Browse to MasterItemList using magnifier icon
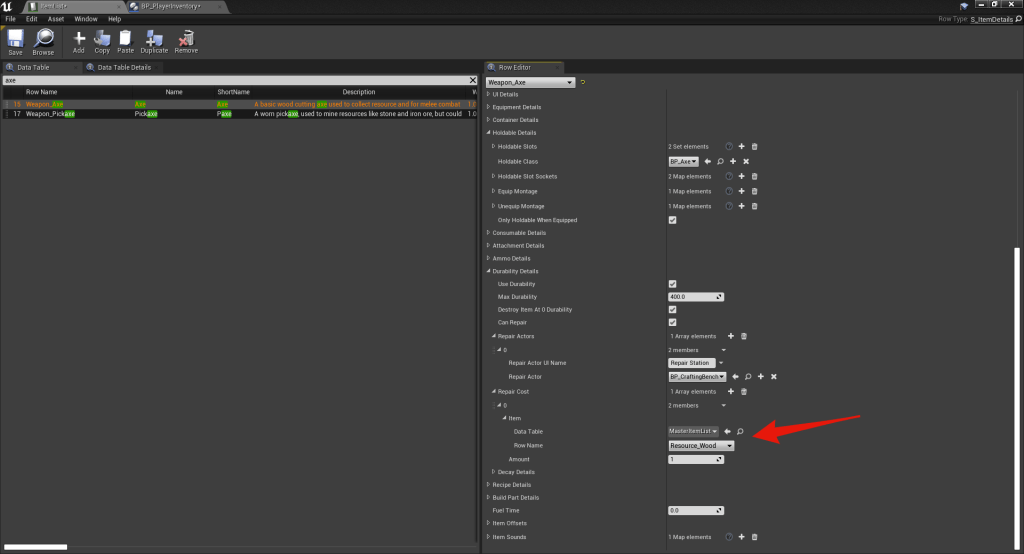The height and width of the screenshot is (554, 1024). pos(741,431)
